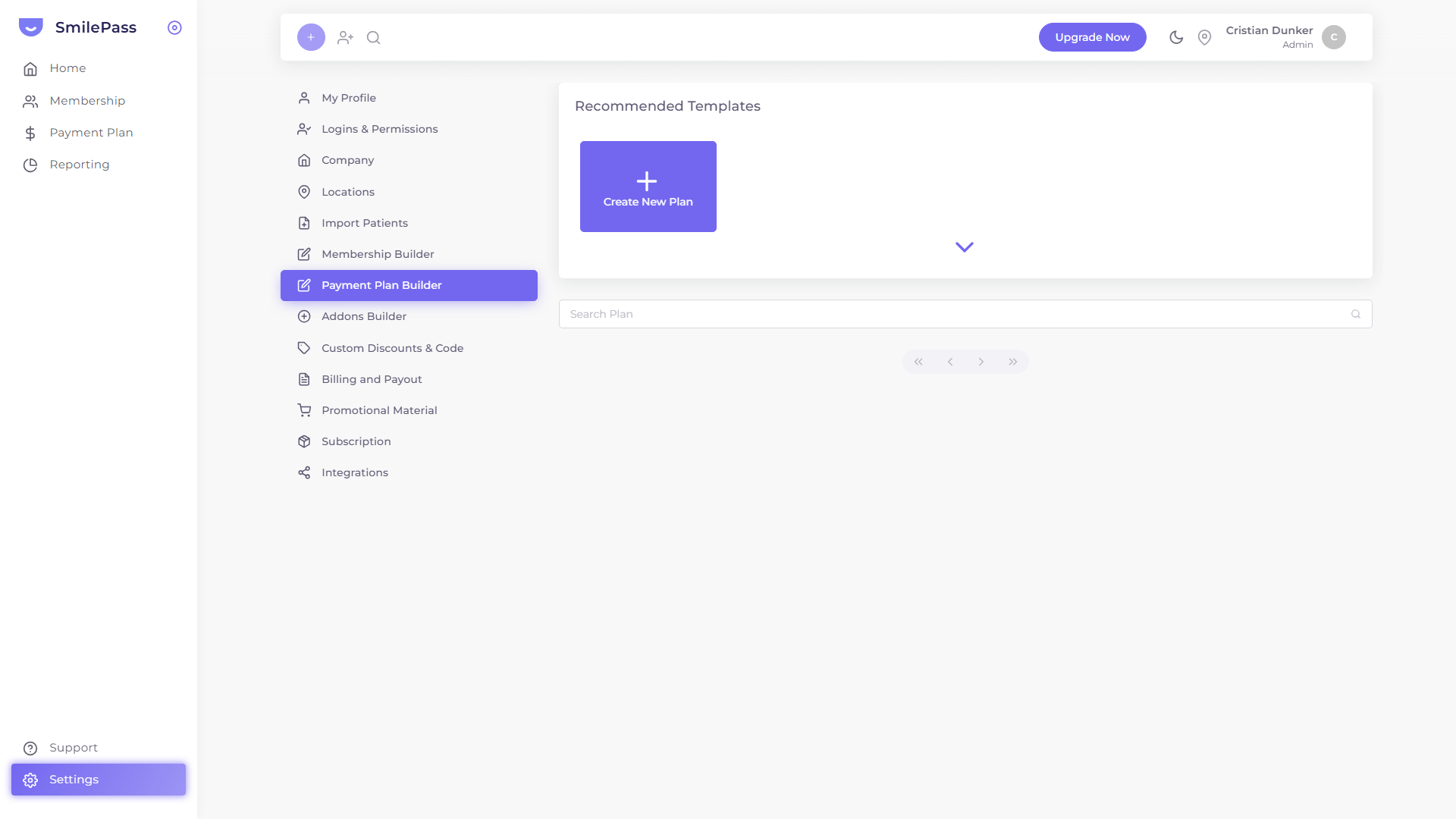Click the SmilePass logo icon
This screenshot has width=1456, height=819.
[30, 27]
